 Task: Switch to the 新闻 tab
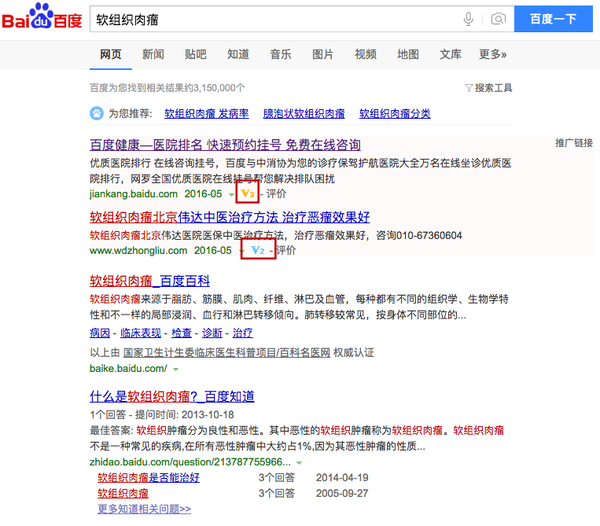pyautogui.click(x=153, y=54)
